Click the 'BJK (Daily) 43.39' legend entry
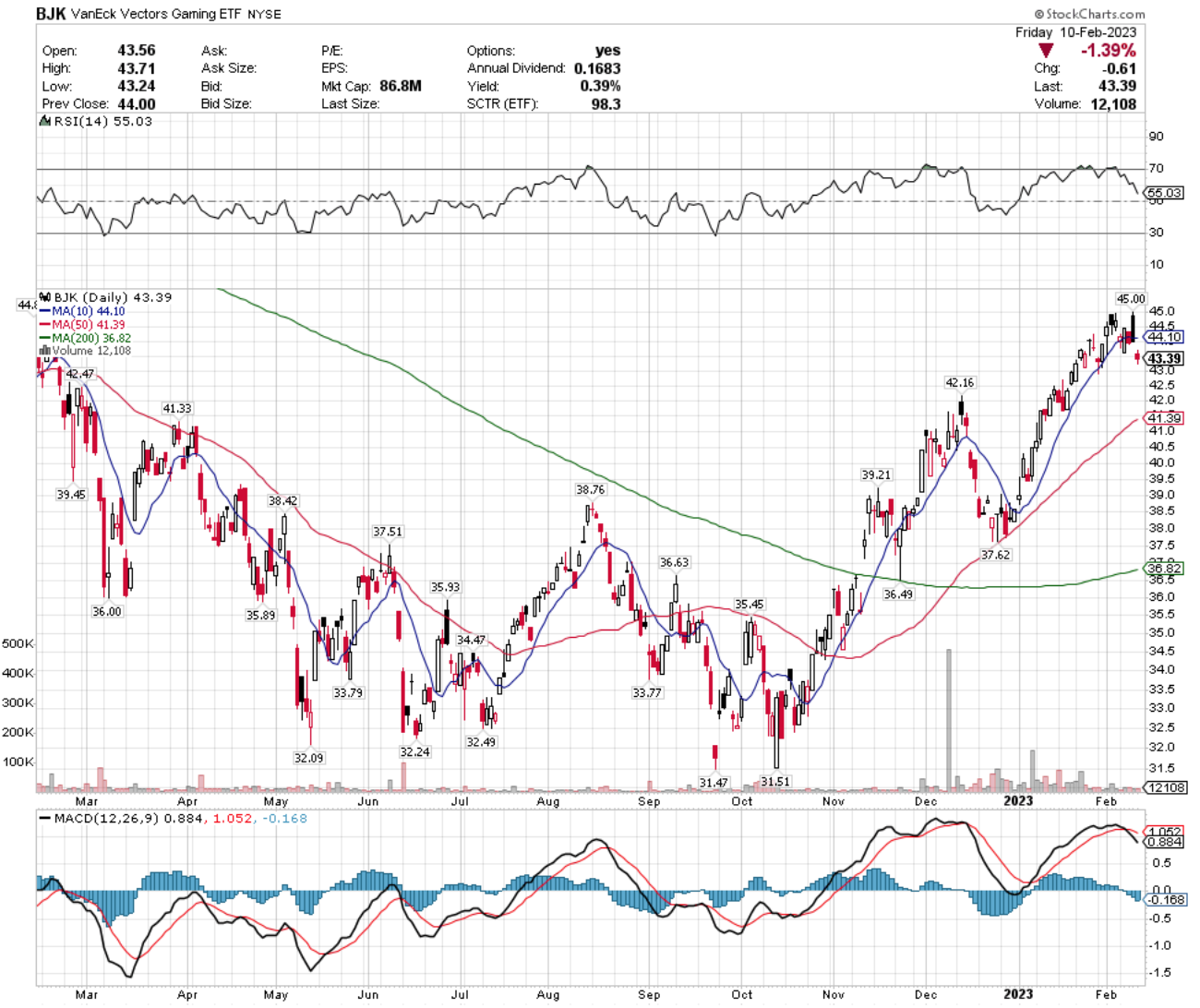The height and width of the screenshot is (1008, 1200). click(x=113, y=297)
